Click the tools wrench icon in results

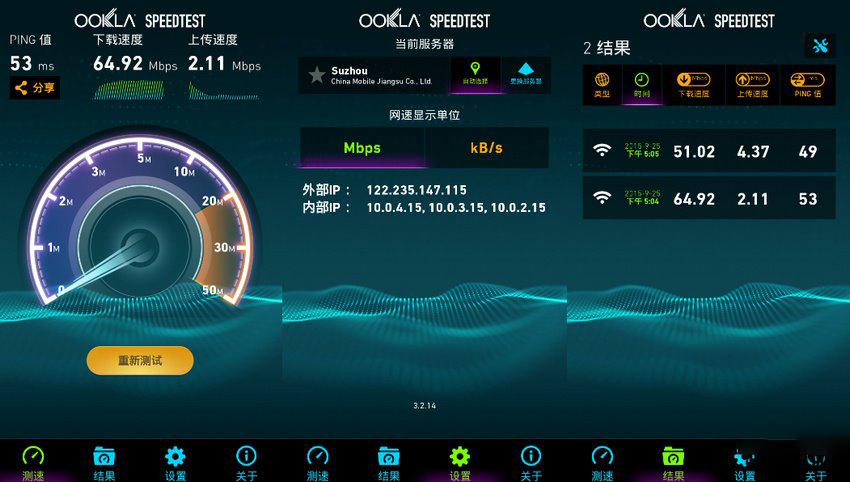tap(820, 46)
